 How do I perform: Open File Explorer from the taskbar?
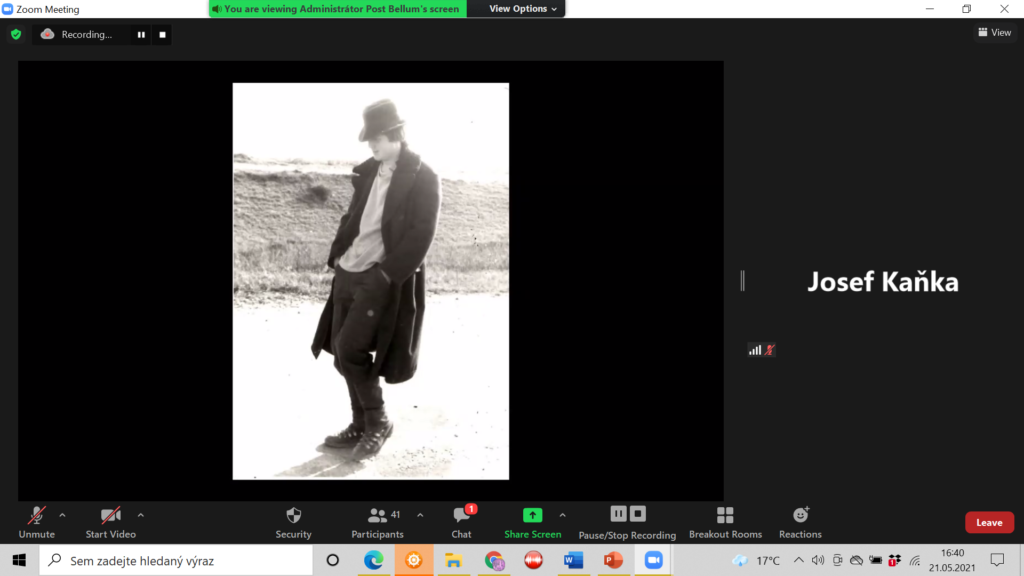point(453,560)
